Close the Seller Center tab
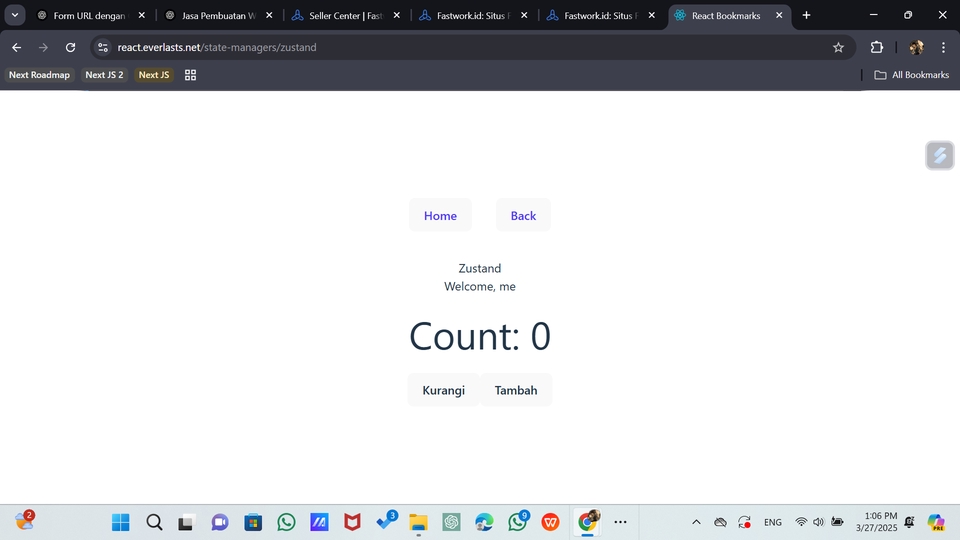 coord(397,15)
